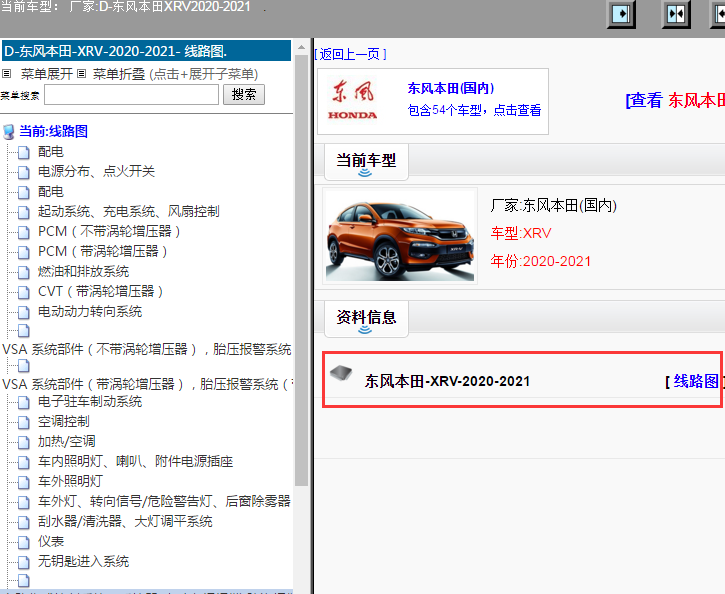Click the page icon beside PCM（带涡轮增压器）

tap(24, 252)
